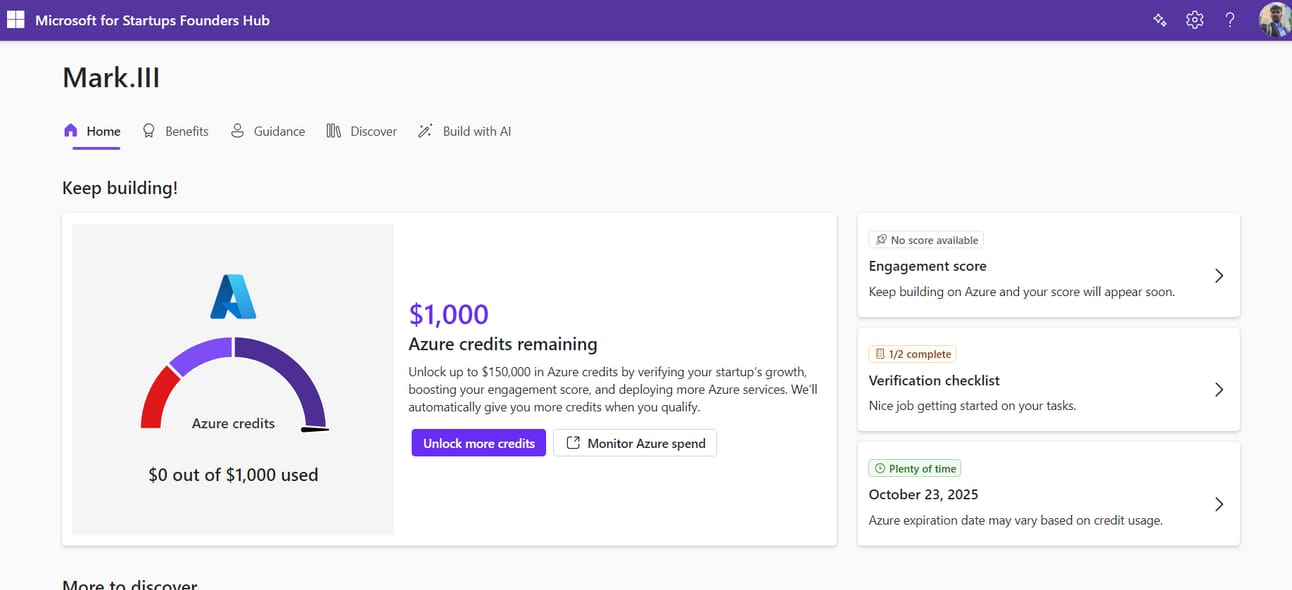Click 'Azure expiration date may vary' note
1292x590 pixels.
point(1016,520)
